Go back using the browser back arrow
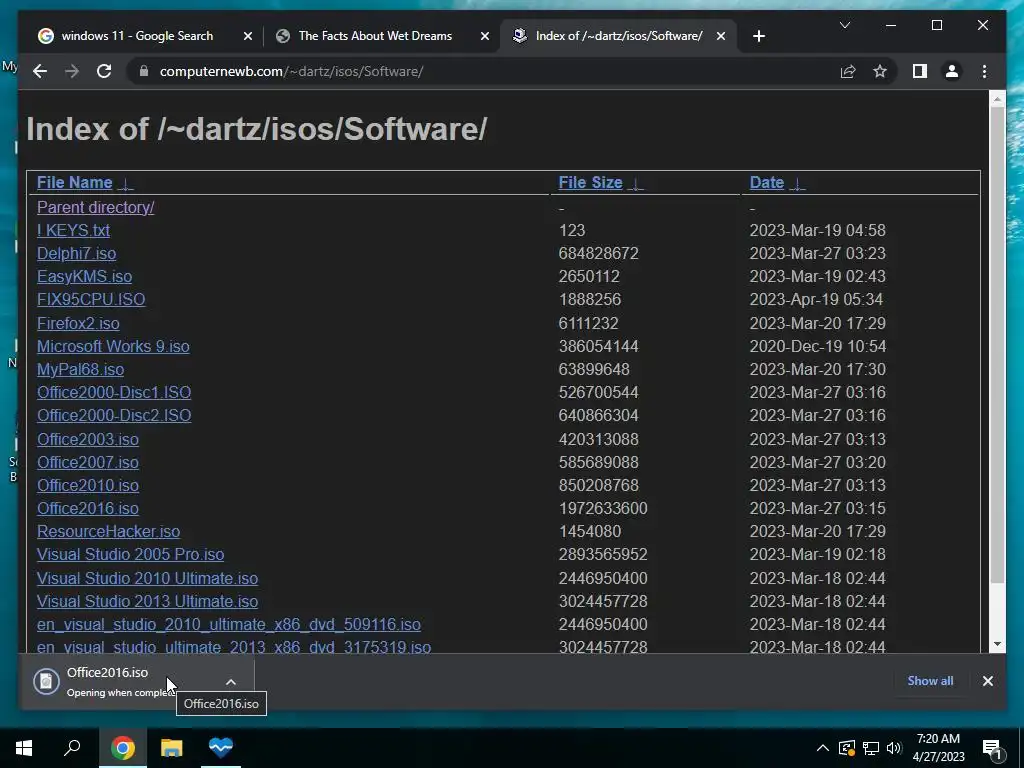This screenshot has height=768, width=1024. pyautogui.click(x=40, y=71)
